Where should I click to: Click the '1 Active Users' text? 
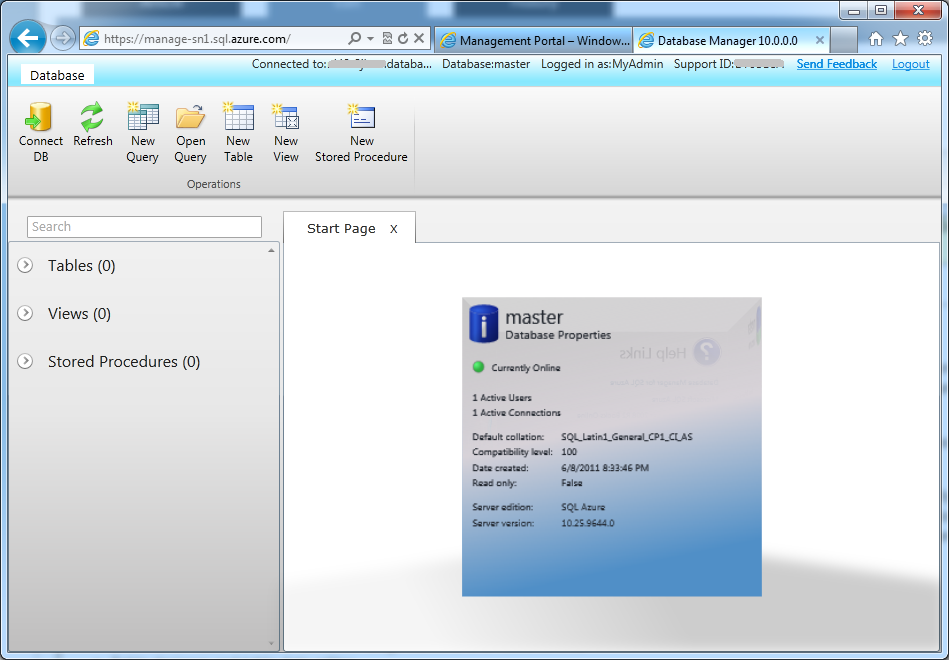[x=502, y=398]
